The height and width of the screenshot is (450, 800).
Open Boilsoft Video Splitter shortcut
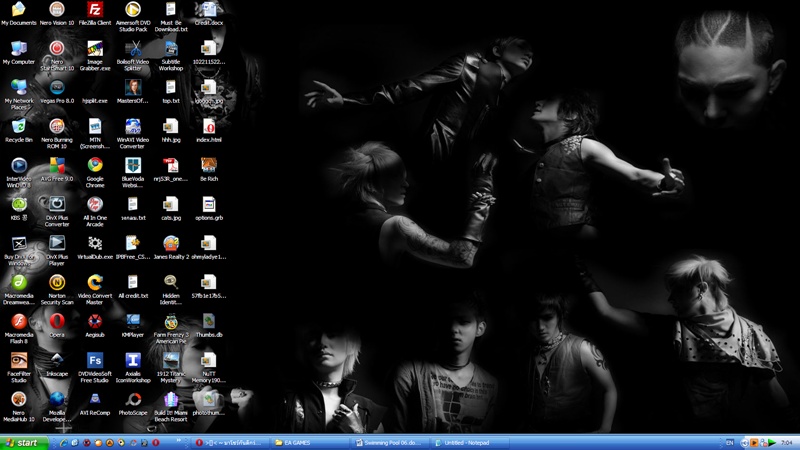pos(133,56)
